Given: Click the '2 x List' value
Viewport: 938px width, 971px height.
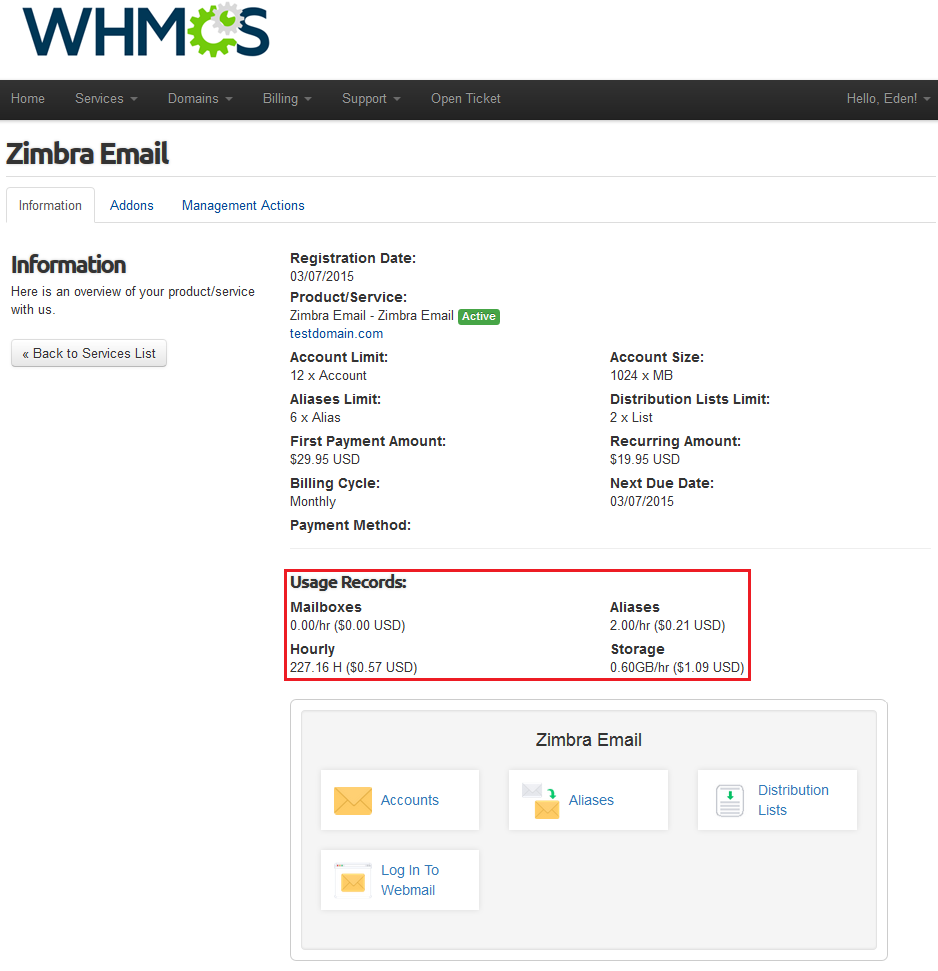Looking at the screenshot, I should pos(631,417).
